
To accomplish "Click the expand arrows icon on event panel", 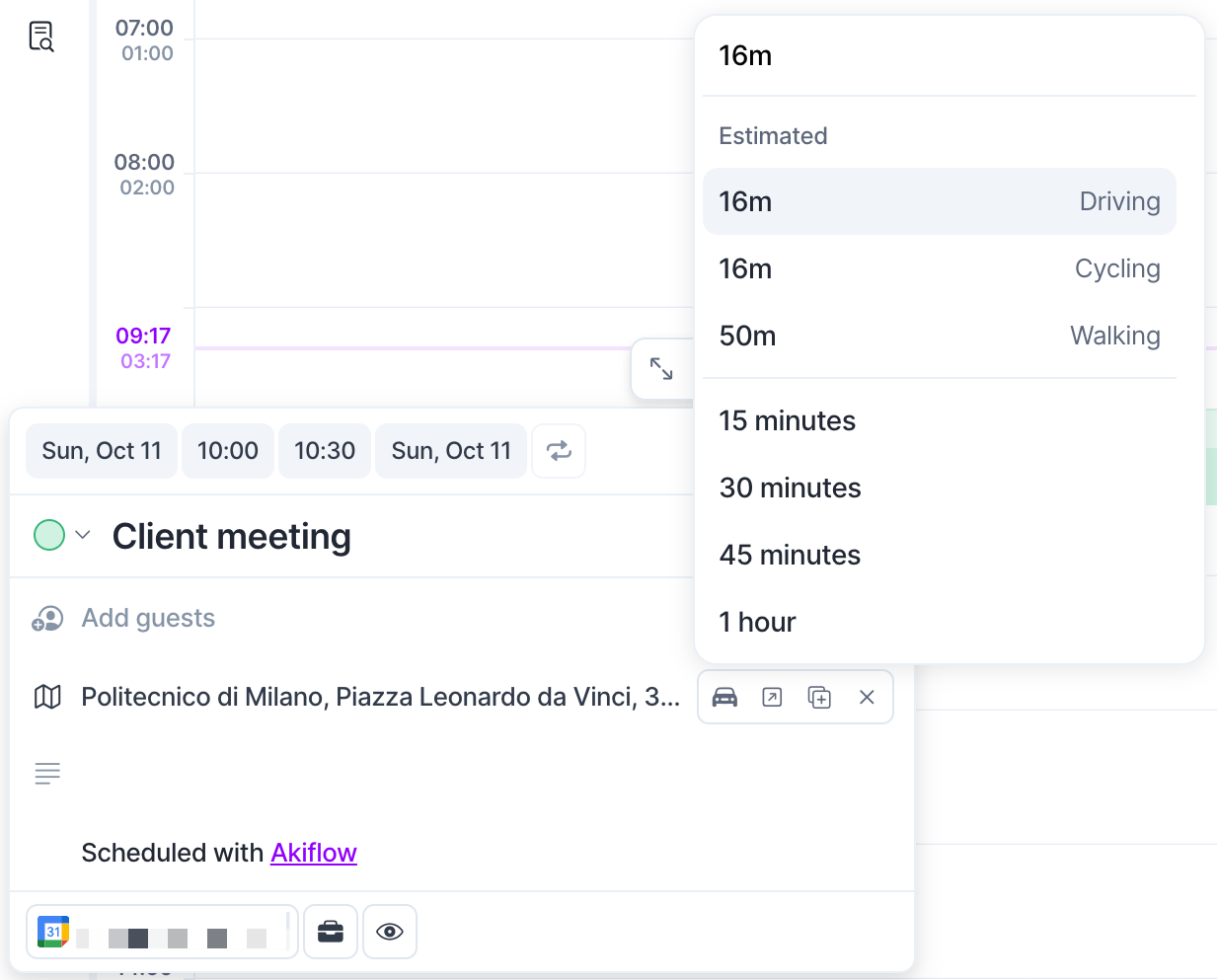I will [661, 369].
